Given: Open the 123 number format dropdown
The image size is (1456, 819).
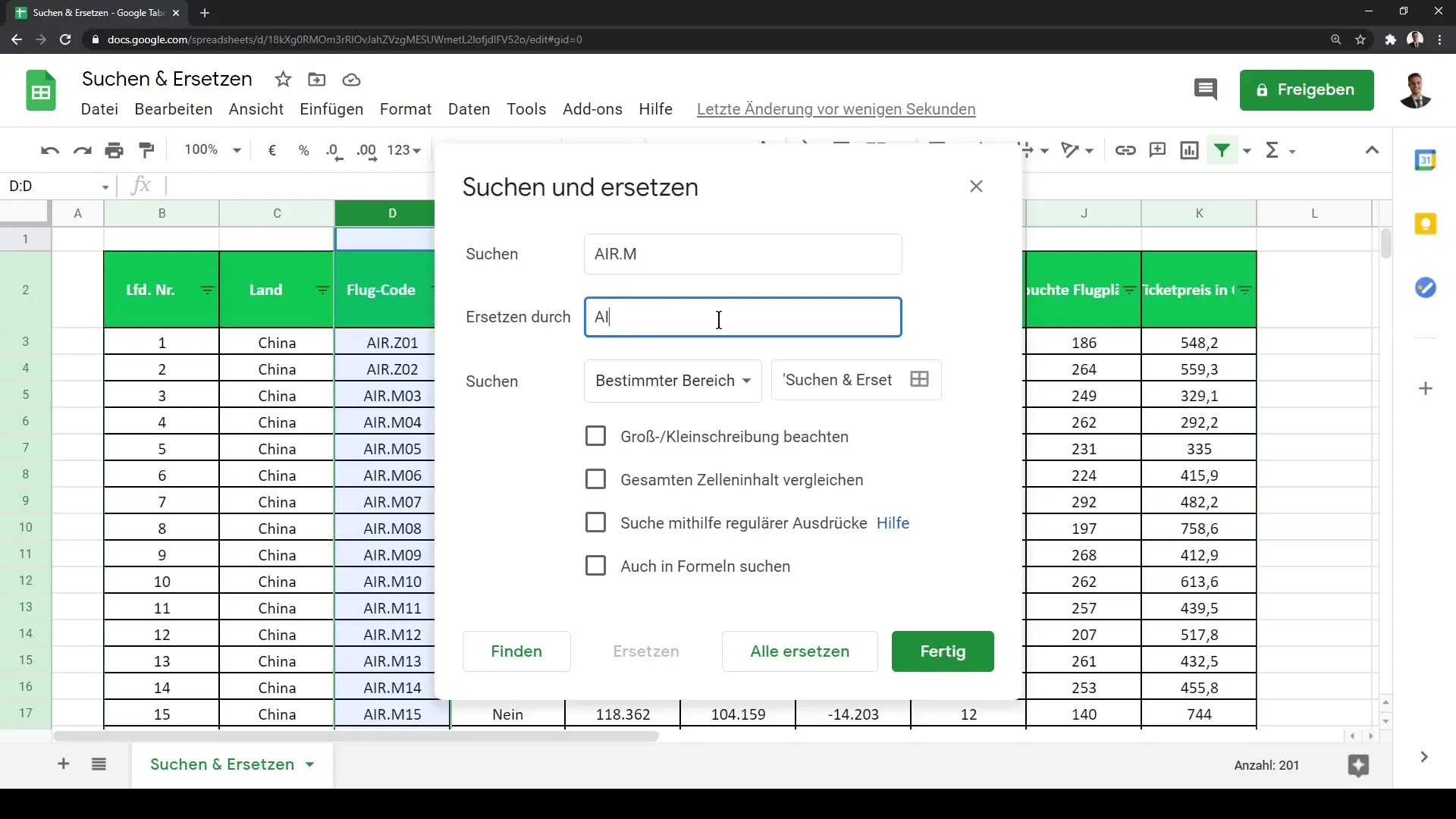Looking at the screenshot, I should [403, 150].
